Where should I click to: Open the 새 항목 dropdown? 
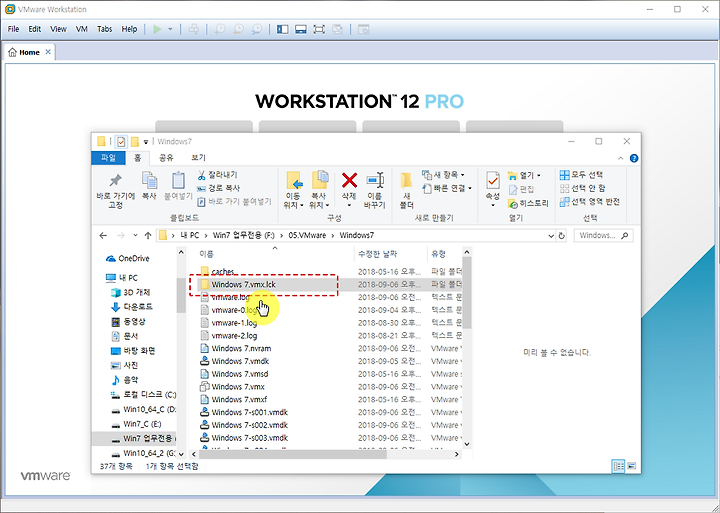click(443, 175)
